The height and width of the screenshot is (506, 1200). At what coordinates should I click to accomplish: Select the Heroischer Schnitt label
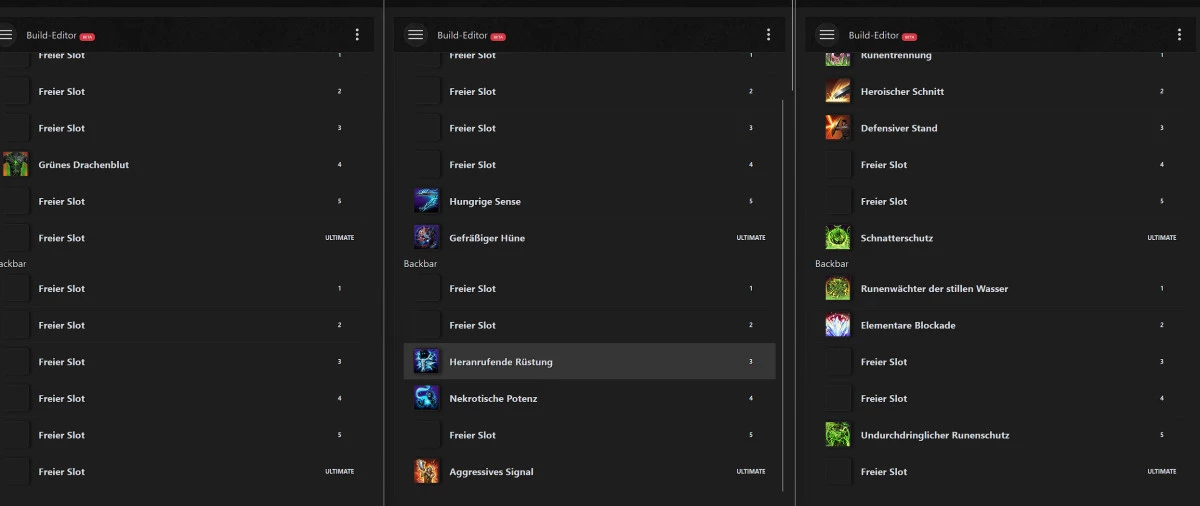(x=902, y=91)
